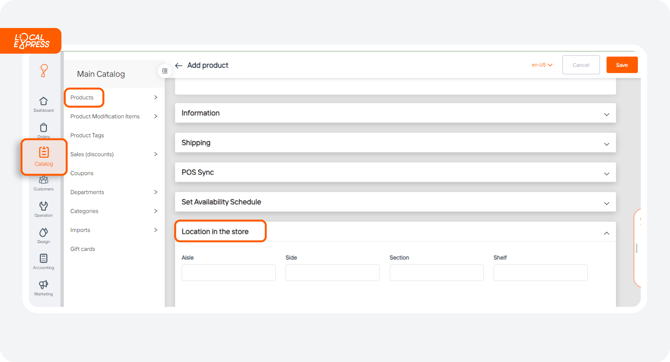Click the Cancel button
Screen dimensions: 670x362
click(581, 65)
